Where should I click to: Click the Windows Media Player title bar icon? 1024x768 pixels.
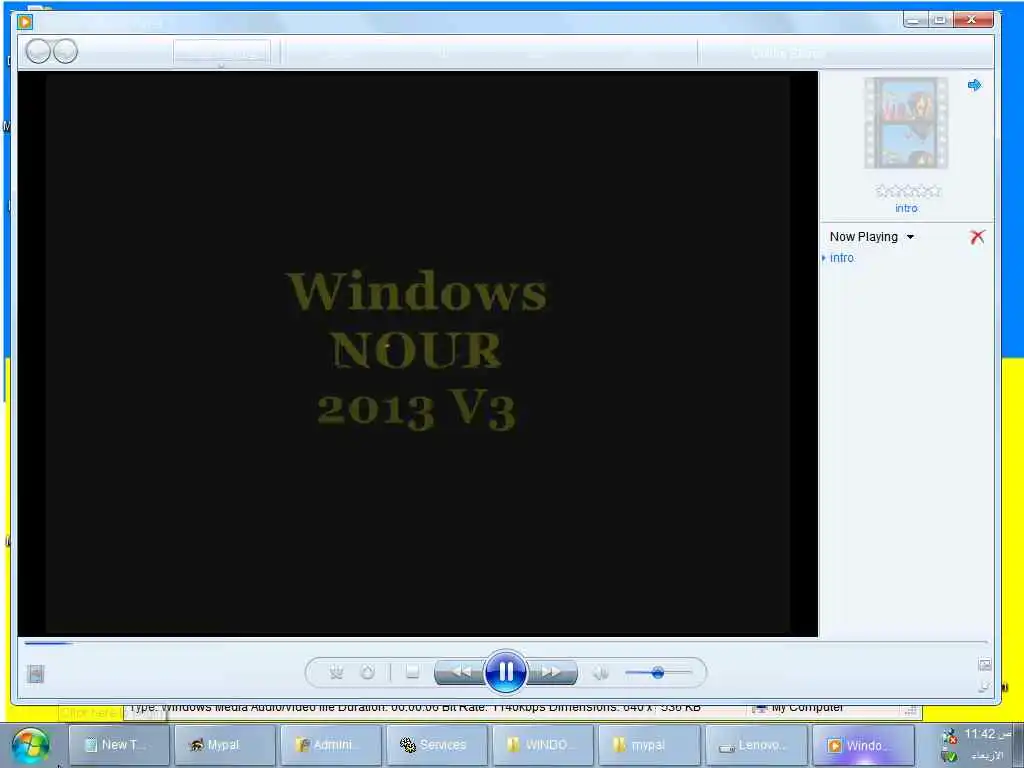click(25, 22)
